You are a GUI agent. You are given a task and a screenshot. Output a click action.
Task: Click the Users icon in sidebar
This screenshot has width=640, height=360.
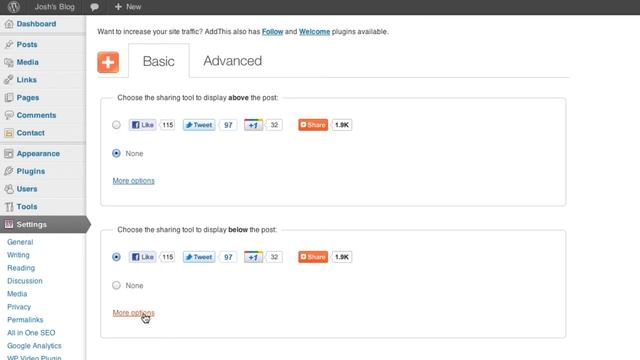pyautogui.click(x=9, y=189)
